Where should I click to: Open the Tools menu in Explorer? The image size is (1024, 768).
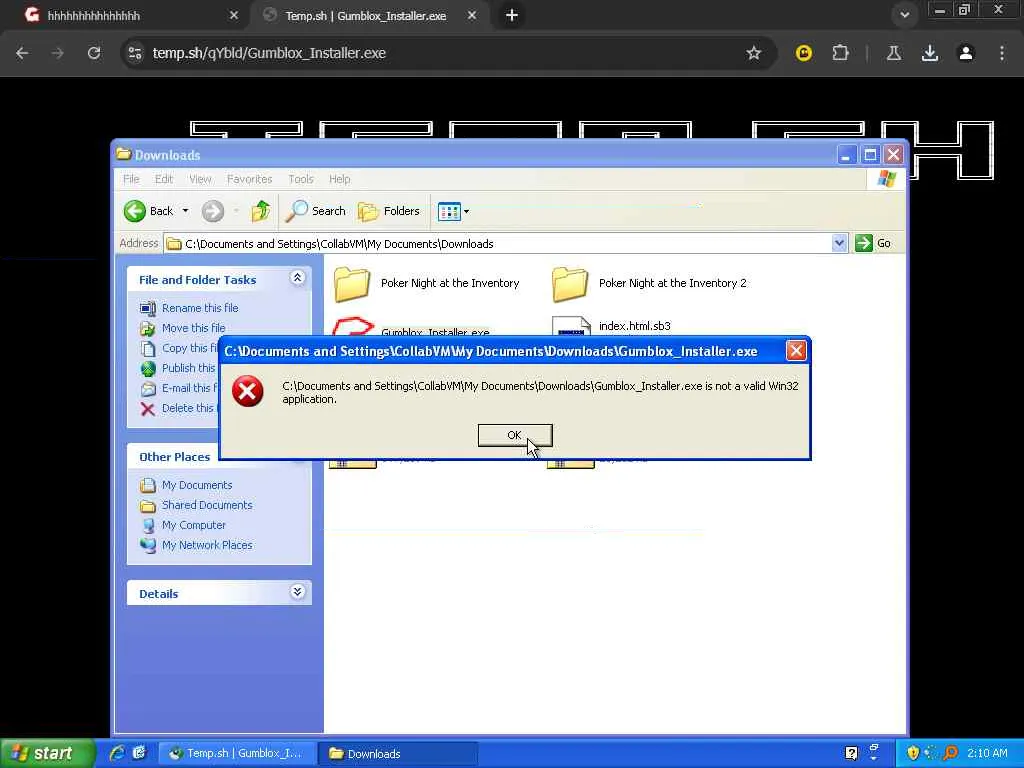point(301,179)
